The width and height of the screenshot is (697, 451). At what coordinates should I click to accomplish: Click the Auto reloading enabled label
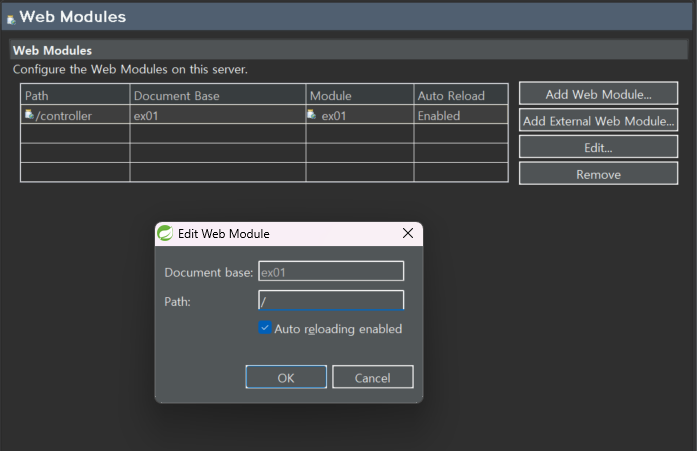[x=338, y=329]
